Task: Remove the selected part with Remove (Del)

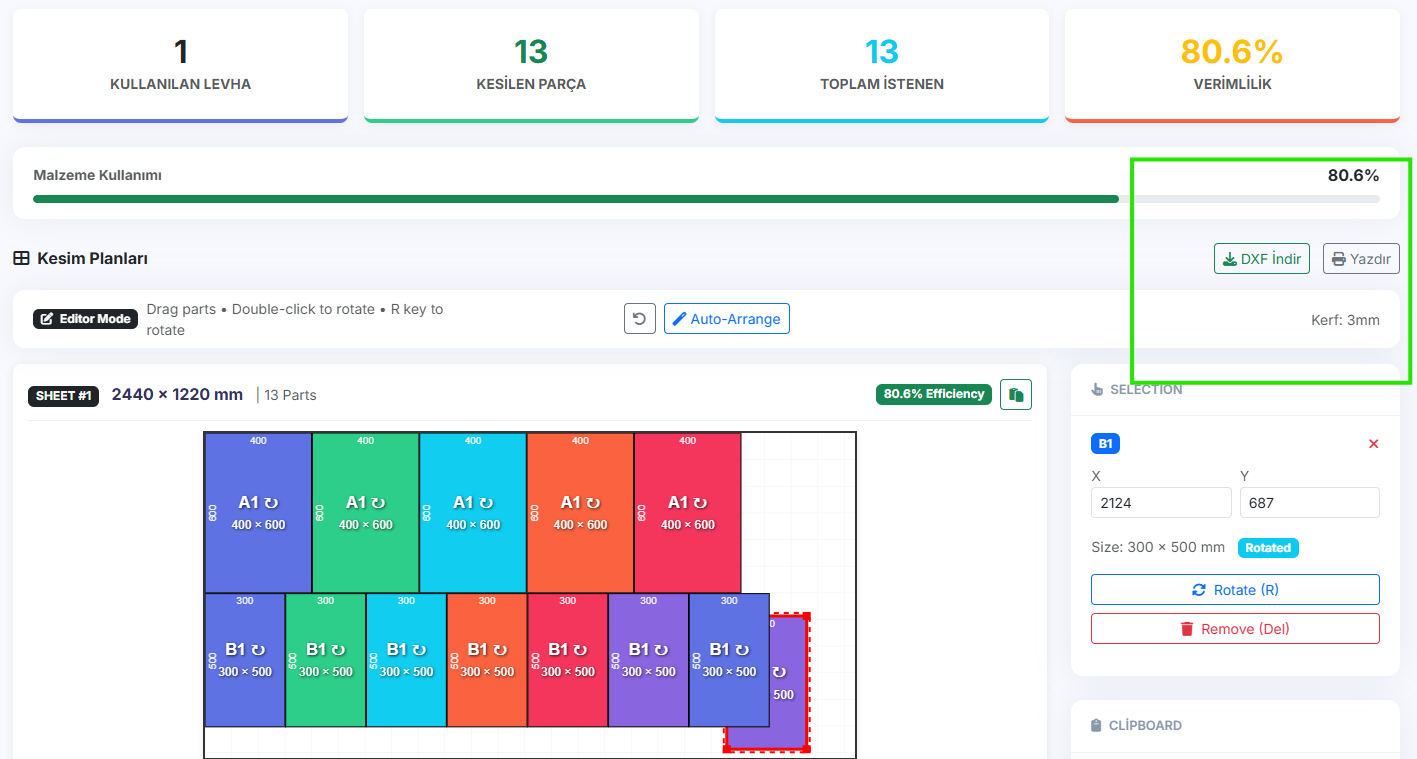Action: pyautogui.click(x=1235, y=629)
